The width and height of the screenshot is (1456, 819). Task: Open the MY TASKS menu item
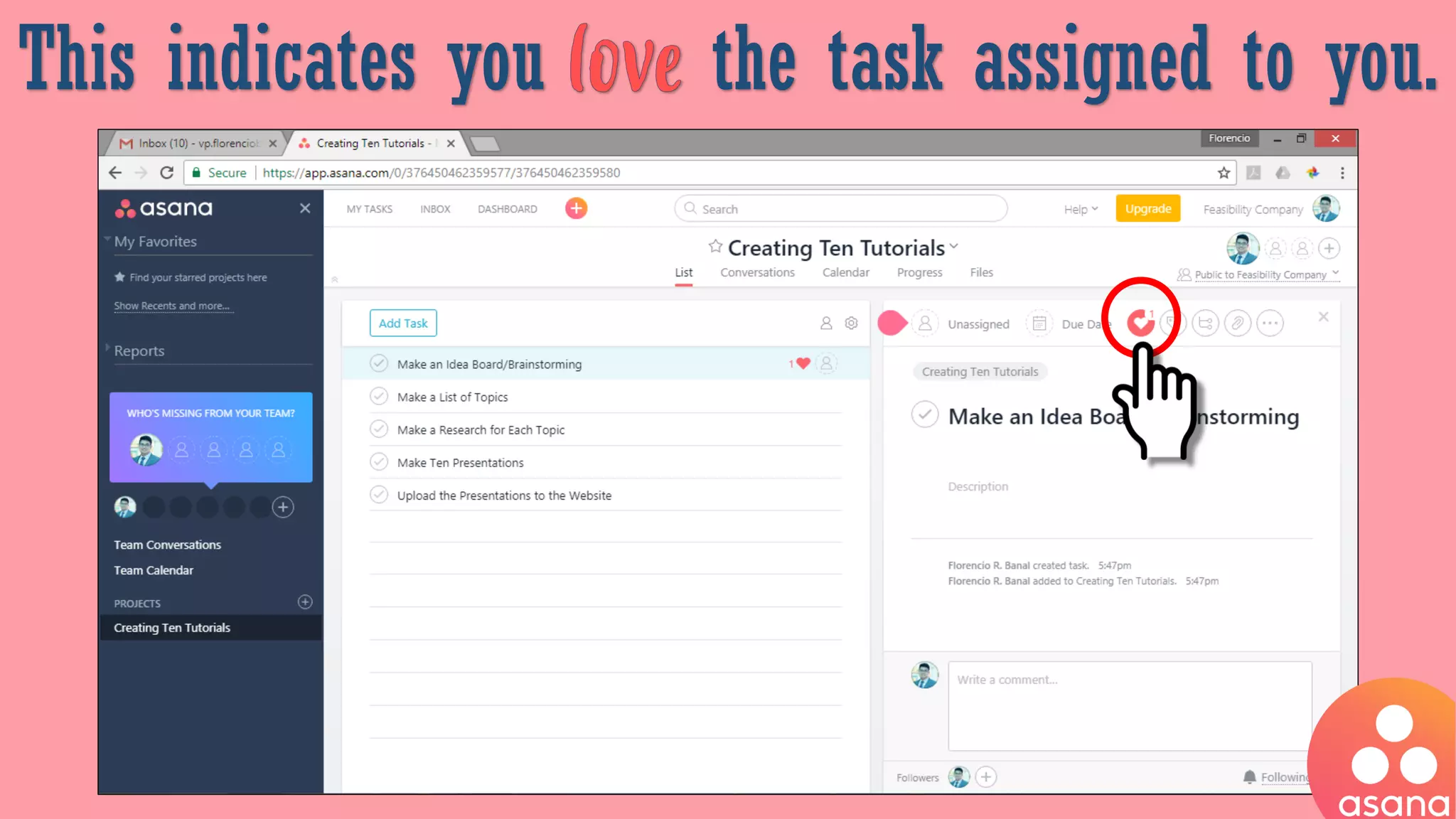point(370,209)
